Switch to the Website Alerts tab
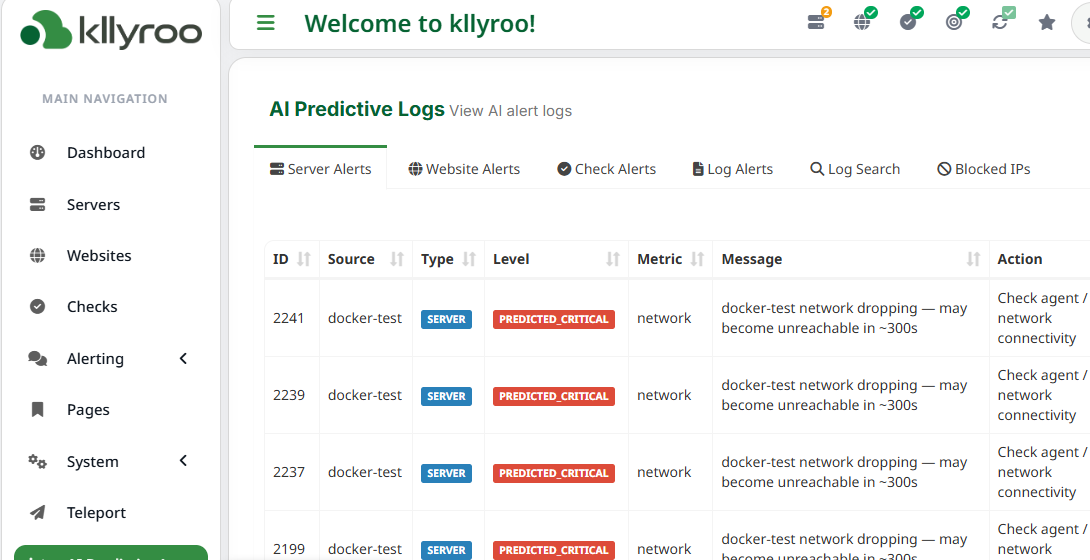This screenshot has width=1090, height=560. (x=464, y=169)
